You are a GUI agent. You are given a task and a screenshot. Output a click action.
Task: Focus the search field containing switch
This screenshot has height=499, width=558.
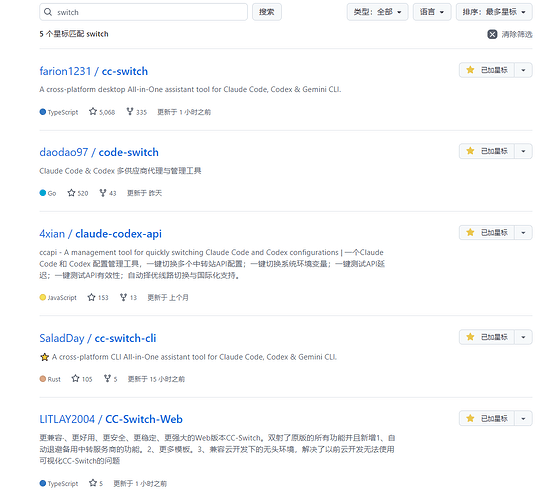(x=143, y=12)
